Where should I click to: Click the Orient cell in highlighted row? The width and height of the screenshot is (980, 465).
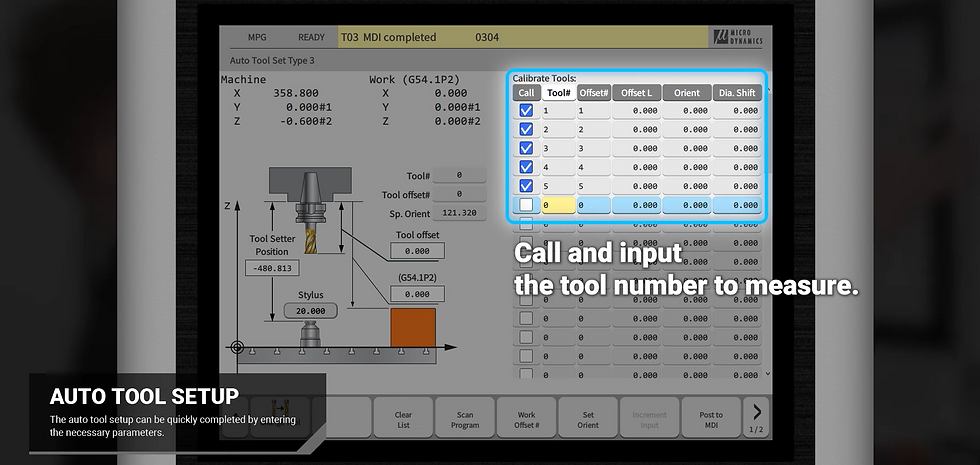[x=687, y=205]
